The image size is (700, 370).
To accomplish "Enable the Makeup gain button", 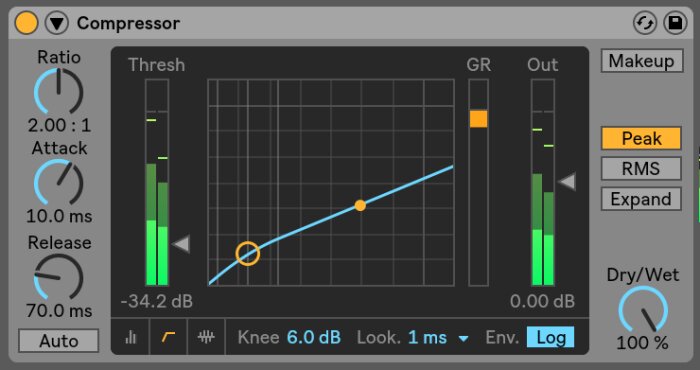I will coord(642,61).
